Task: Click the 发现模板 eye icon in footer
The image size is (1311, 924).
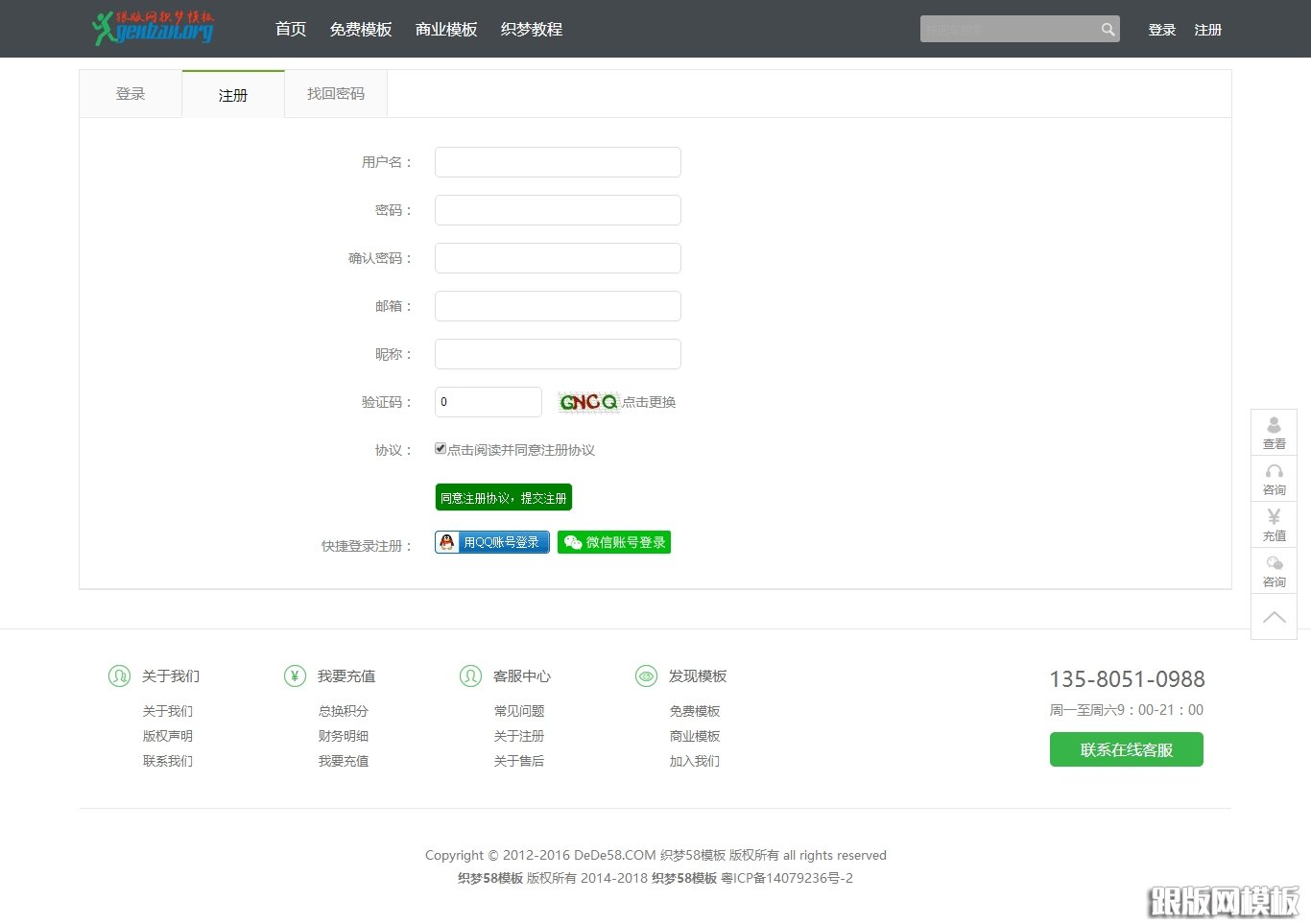Action: 646,675
